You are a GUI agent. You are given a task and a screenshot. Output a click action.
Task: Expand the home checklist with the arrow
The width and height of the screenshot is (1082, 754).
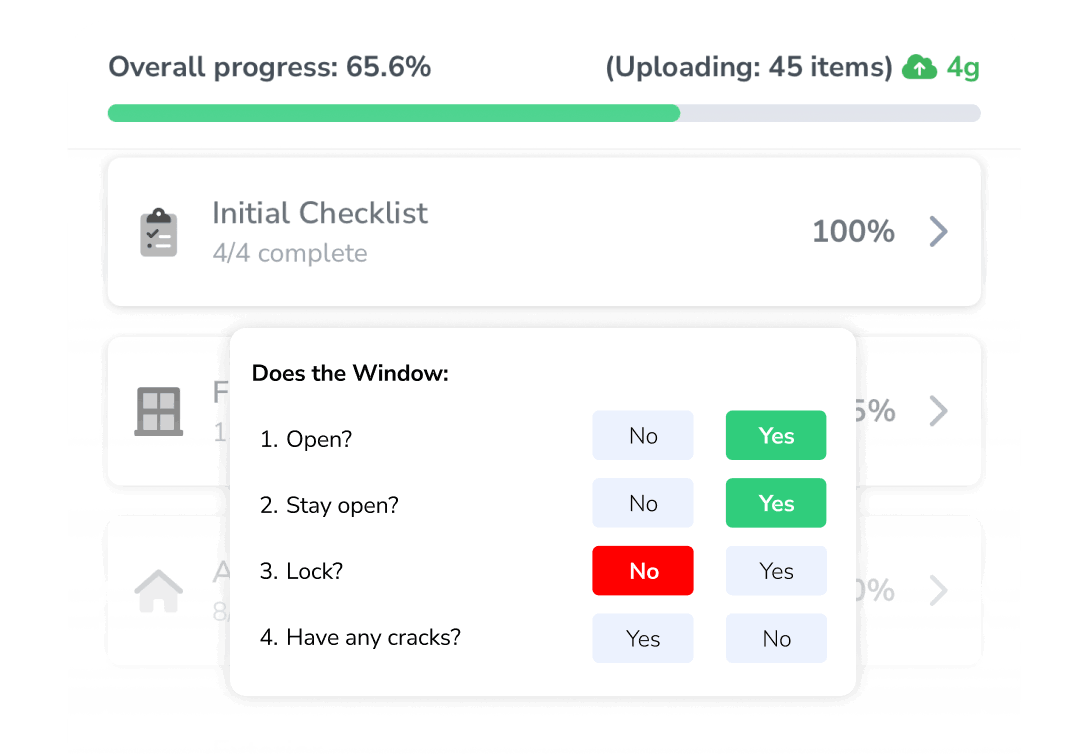coord(938,590)
